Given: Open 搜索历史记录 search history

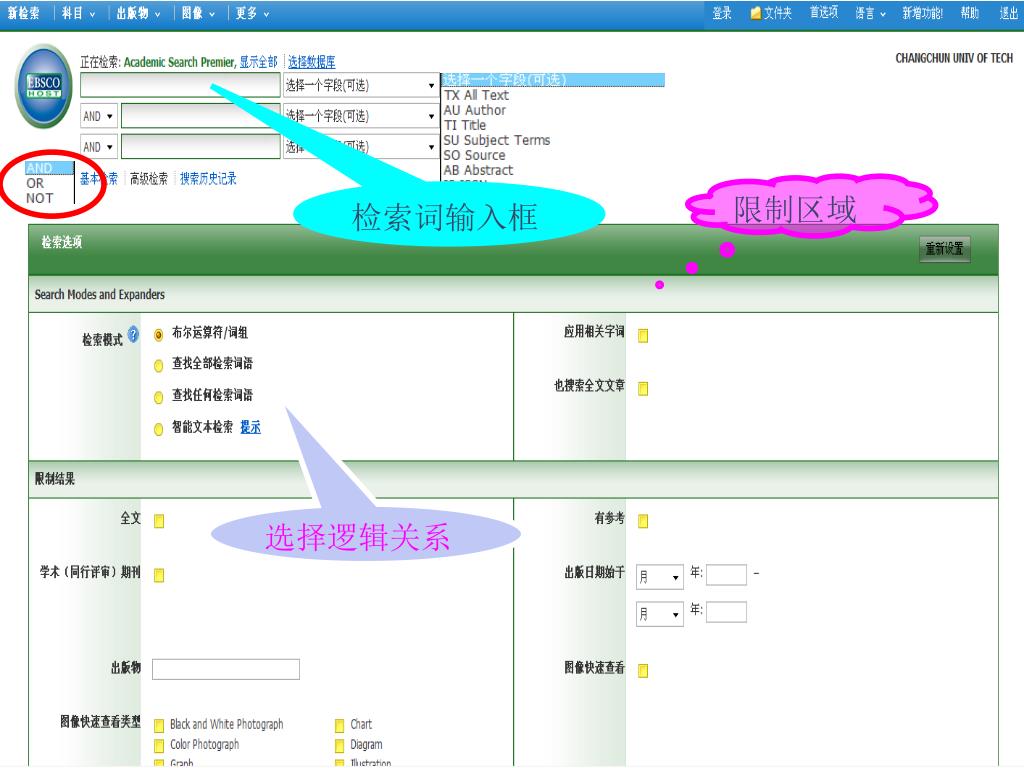Looking at the screenshot, I should pos(208,178).
